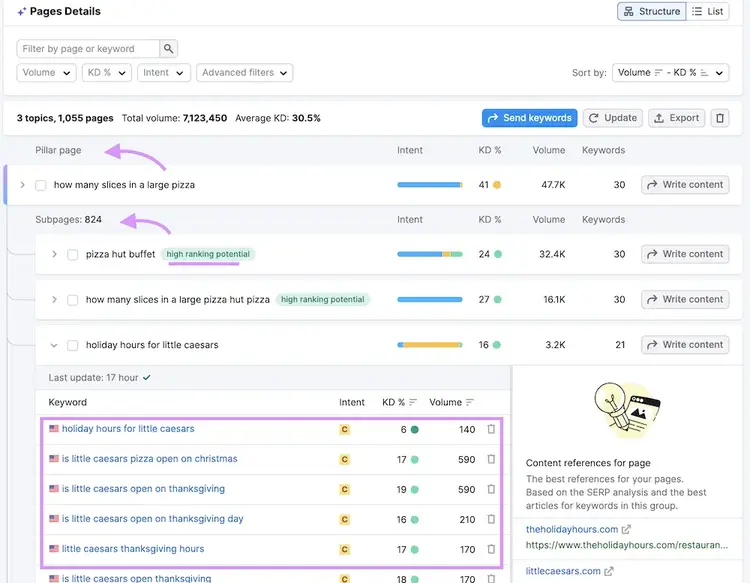
Task: Click intent bar for pillar 'how many slices in a large pizza'
Action: 430,185
